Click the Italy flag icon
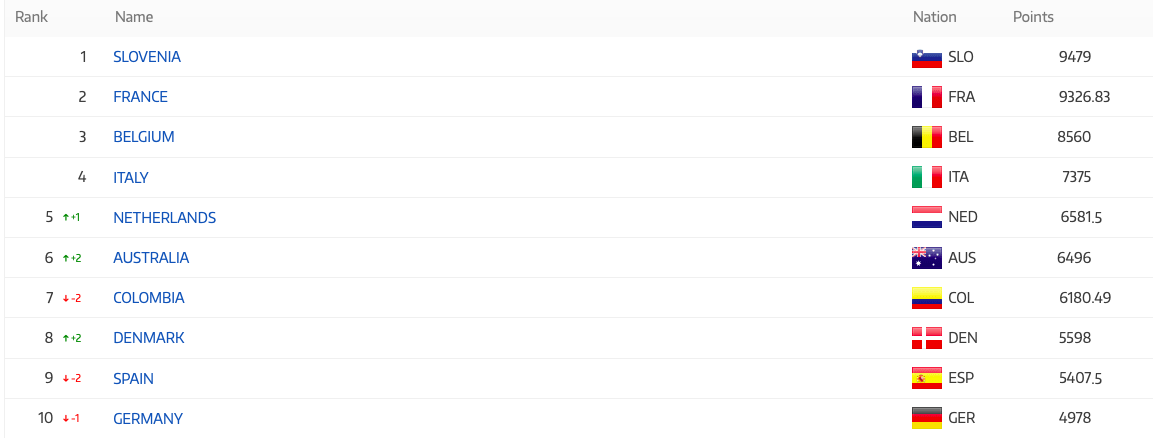Viewport: 1153px width, 438px height. [927, 177]
